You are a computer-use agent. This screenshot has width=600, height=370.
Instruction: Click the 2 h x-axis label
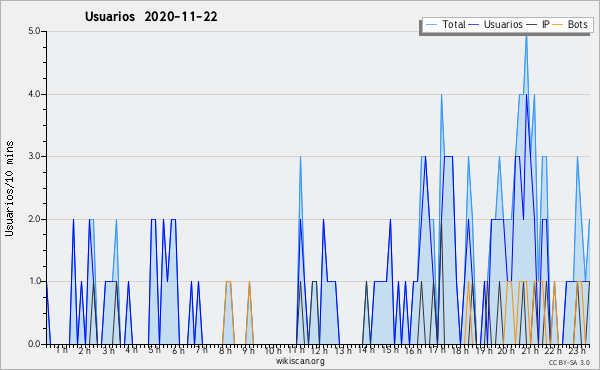pos(85,350)
